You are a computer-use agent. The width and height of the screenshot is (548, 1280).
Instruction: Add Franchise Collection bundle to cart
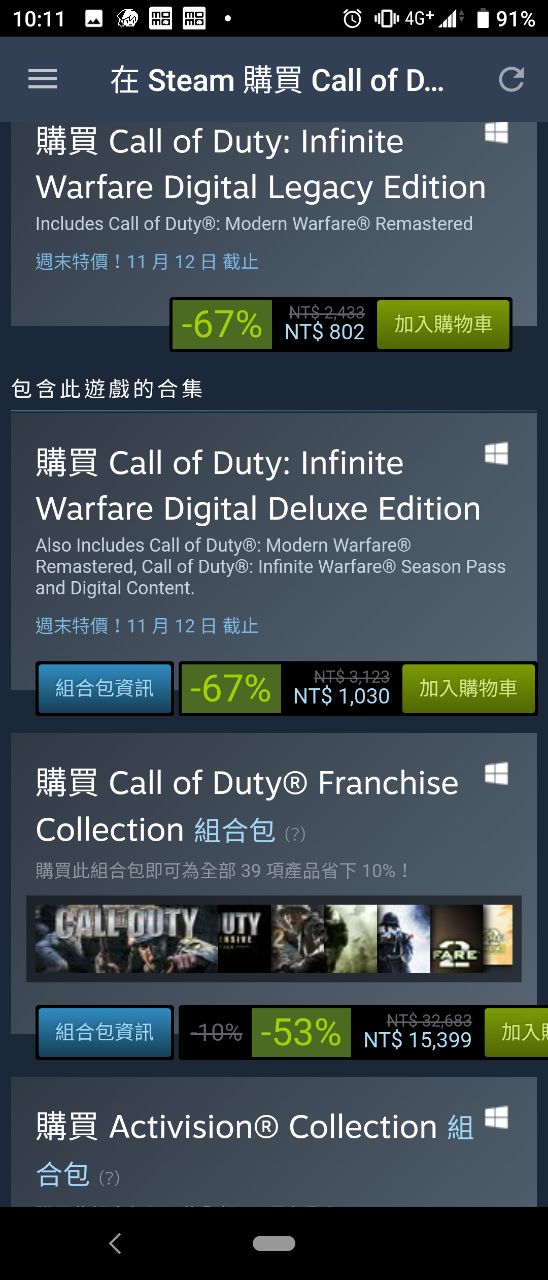tap(516, 1032)
